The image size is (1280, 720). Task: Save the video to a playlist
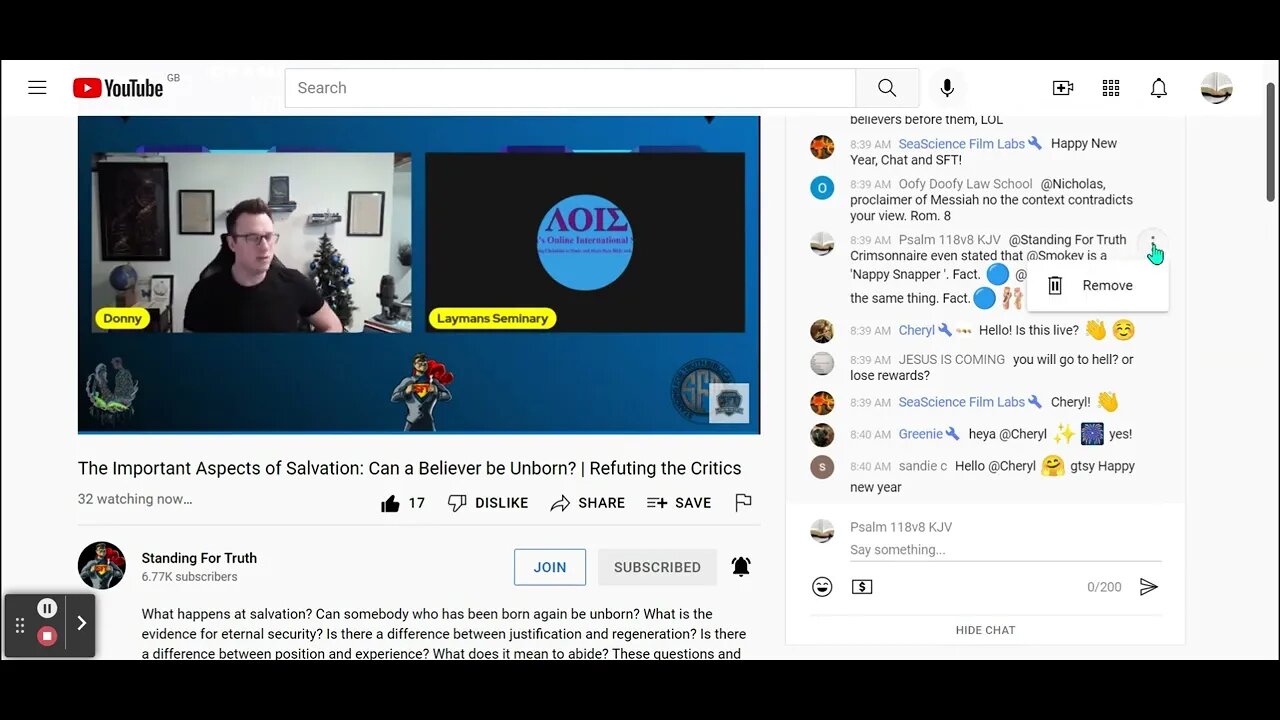pyautogui.click(x=679, y=503)
